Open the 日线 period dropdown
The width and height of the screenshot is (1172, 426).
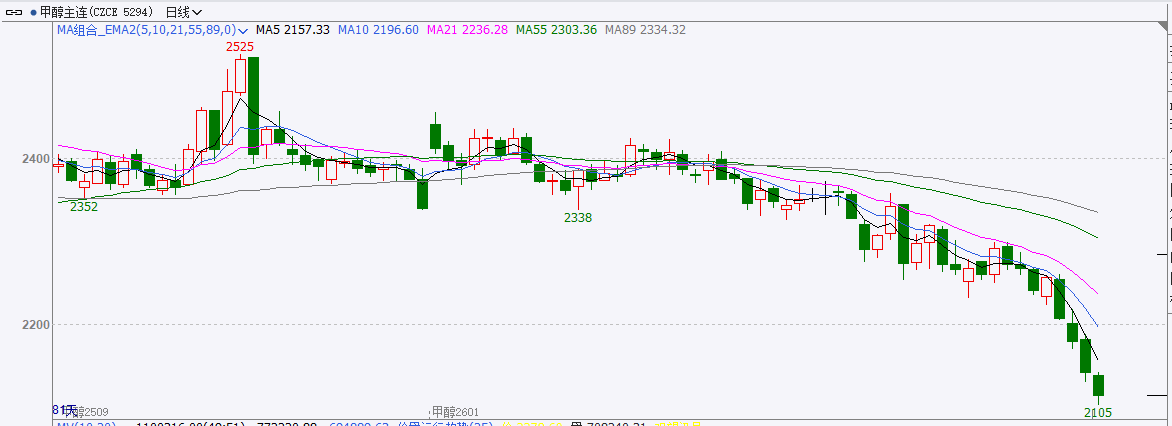pyautogui.click(x=183, y=12)
